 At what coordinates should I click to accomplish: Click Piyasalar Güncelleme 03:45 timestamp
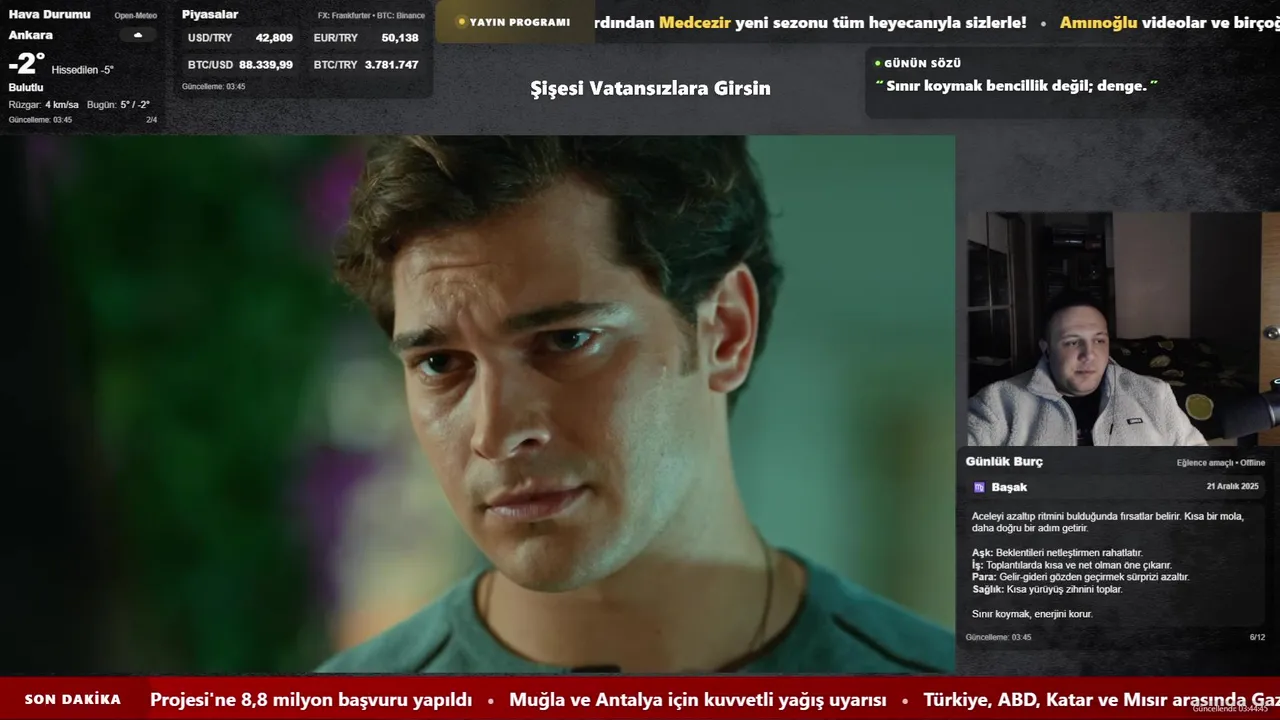point(214,87)
